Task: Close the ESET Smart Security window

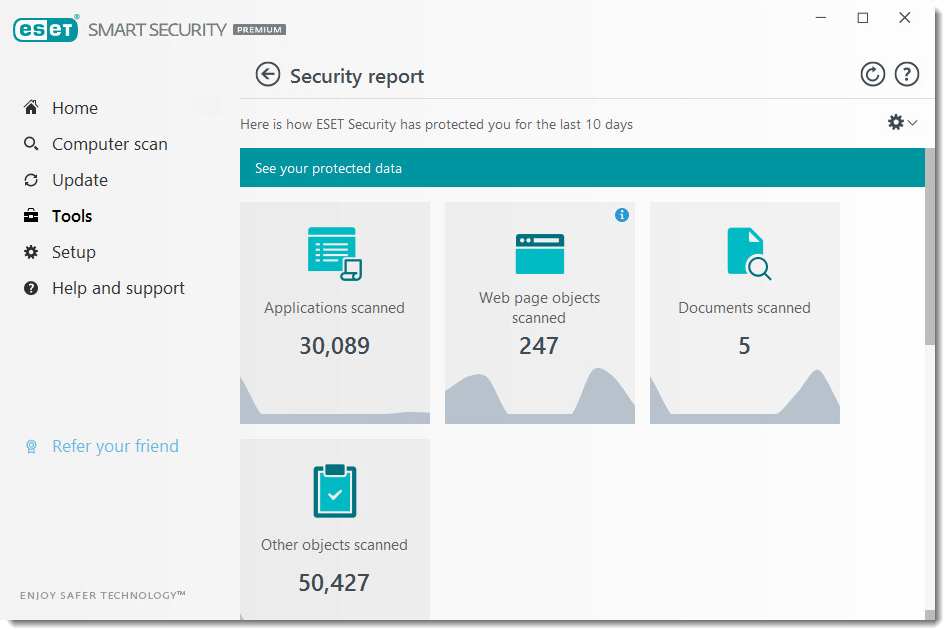Action: (x=904, y=18)
